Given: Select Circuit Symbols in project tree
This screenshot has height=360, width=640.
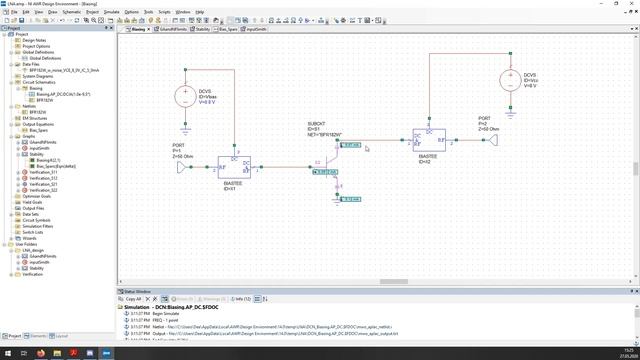Looking at the screenshot, I should 36,220.
